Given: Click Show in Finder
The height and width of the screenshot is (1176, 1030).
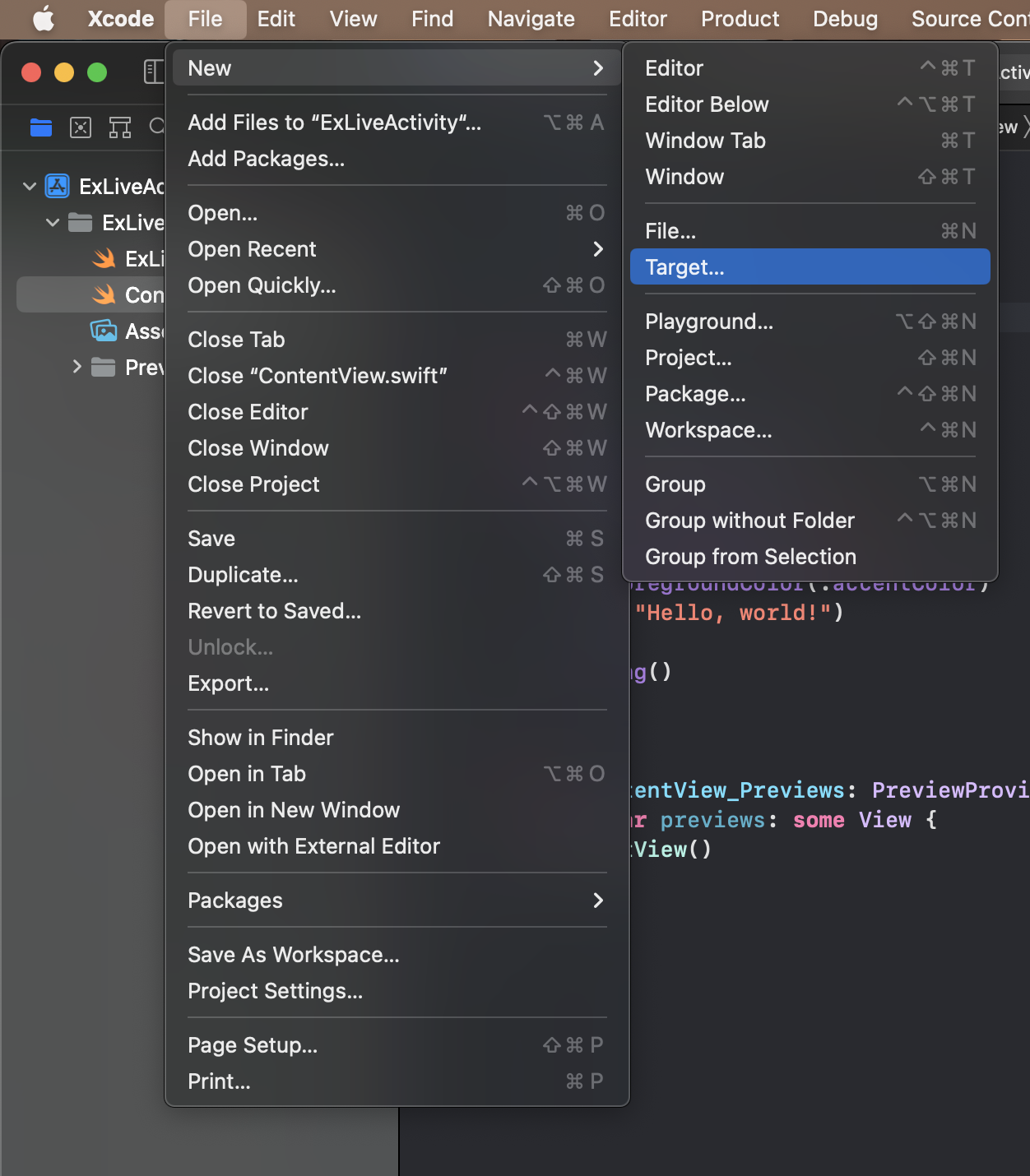Looking at the screenshot, I should coord(397,738).
